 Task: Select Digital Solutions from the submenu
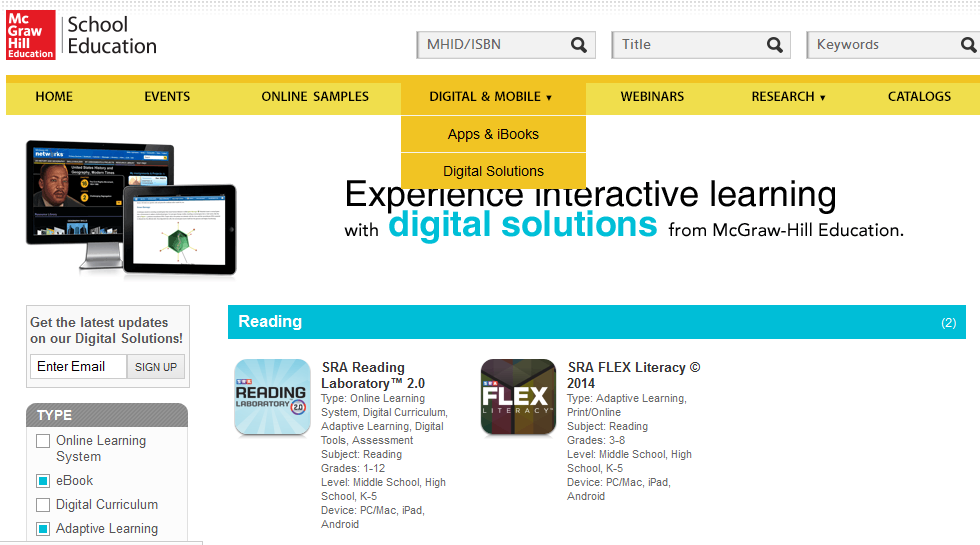[x=493, y=171]
